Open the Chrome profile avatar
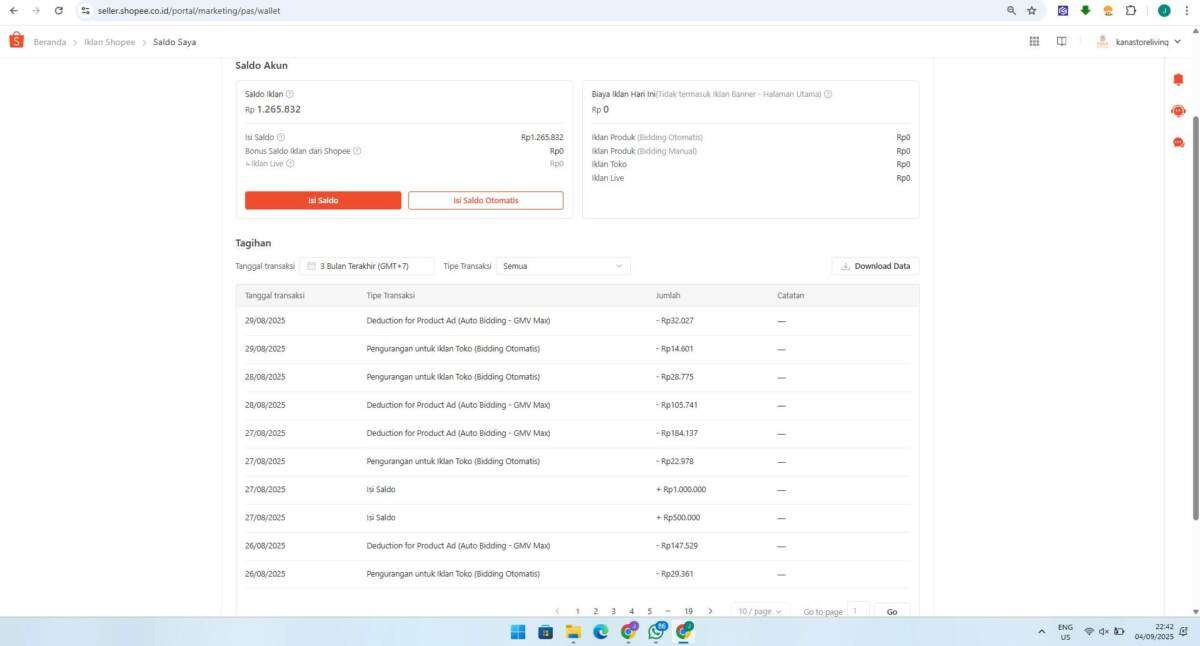1200x646 pixels. coord(1164,10)
